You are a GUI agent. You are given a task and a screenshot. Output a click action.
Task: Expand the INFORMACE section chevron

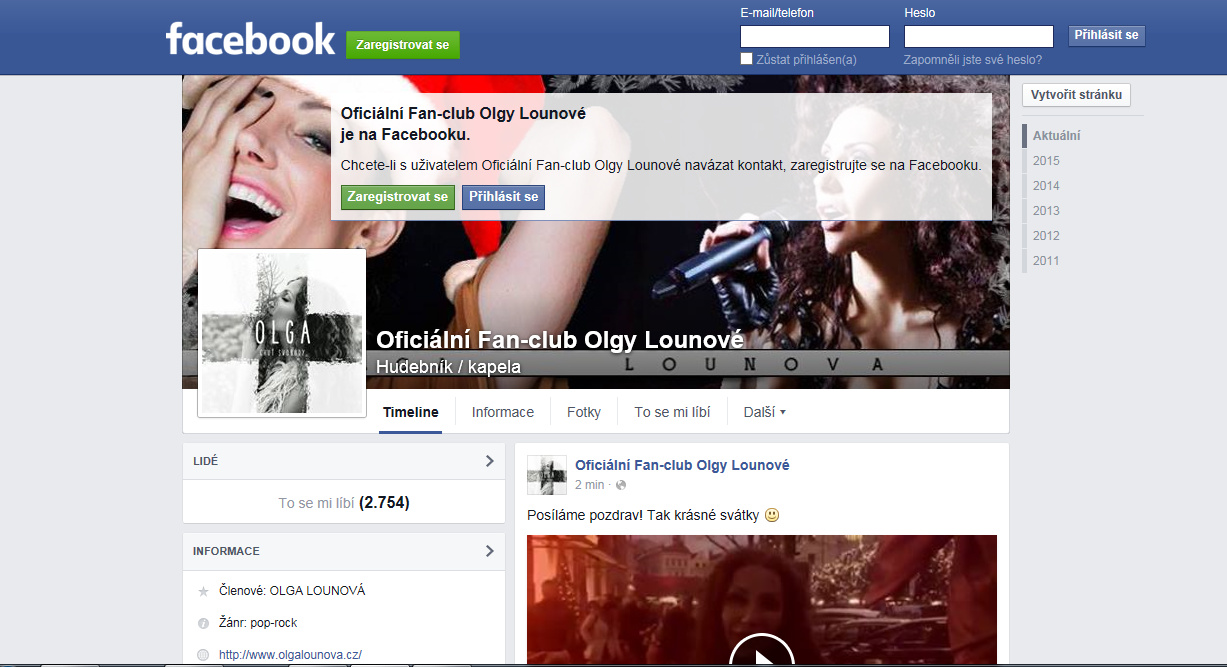coord(489,551)
